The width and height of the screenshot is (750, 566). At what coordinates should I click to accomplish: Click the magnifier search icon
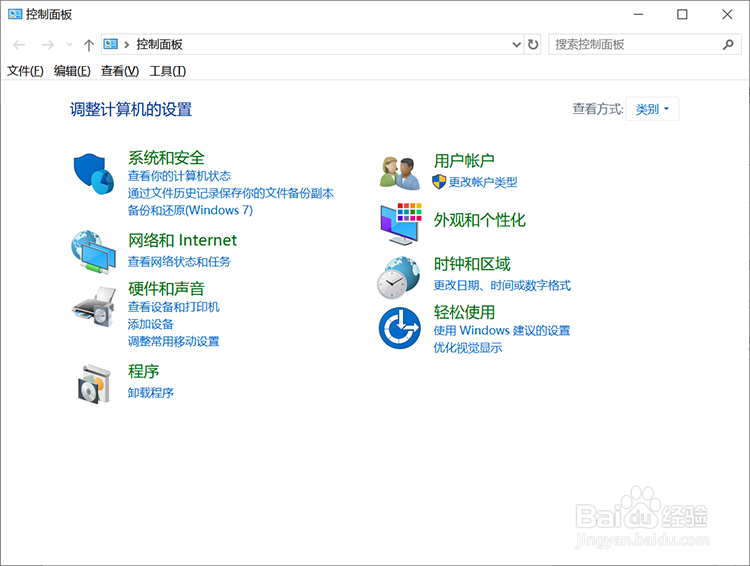[728, 44]
